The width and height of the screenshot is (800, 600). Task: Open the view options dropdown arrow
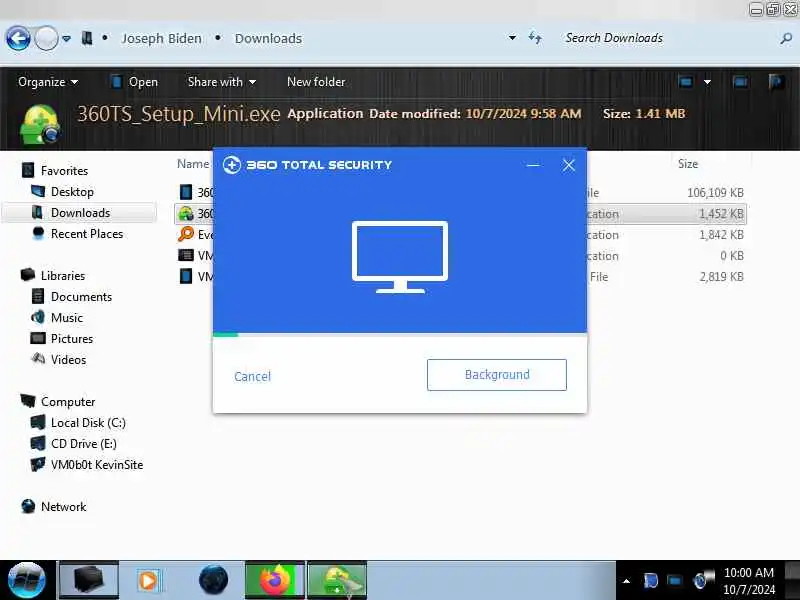(x=707, y=82)
